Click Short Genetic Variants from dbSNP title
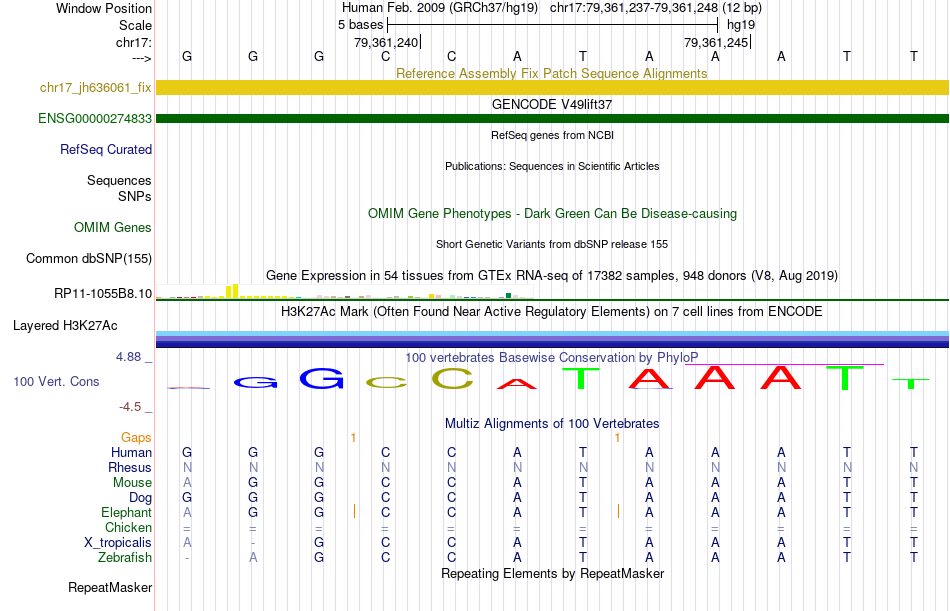The height and width of the screenshot is (611, 950). pyautogui.click(x=552, y=245)
